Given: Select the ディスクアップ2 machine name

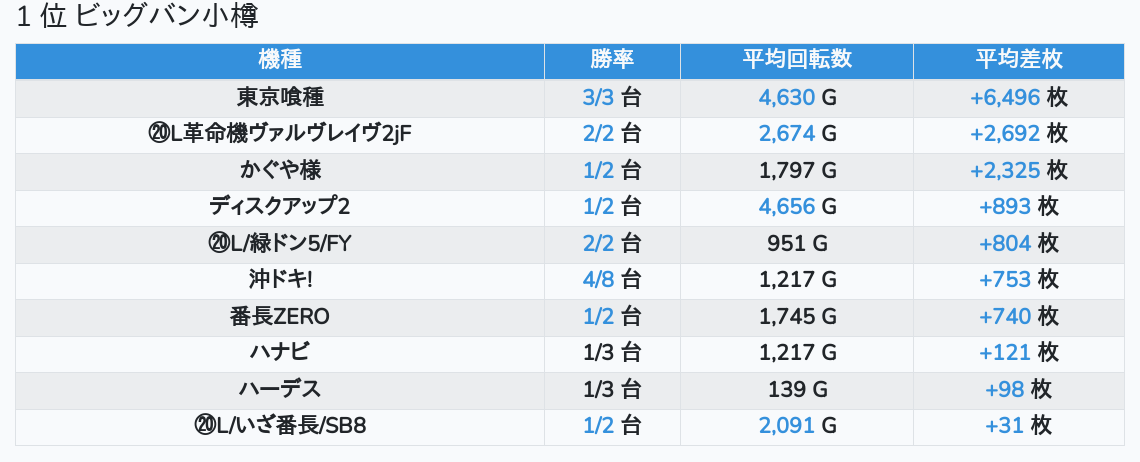Looking at the screenshot, I should coord(280,207).
